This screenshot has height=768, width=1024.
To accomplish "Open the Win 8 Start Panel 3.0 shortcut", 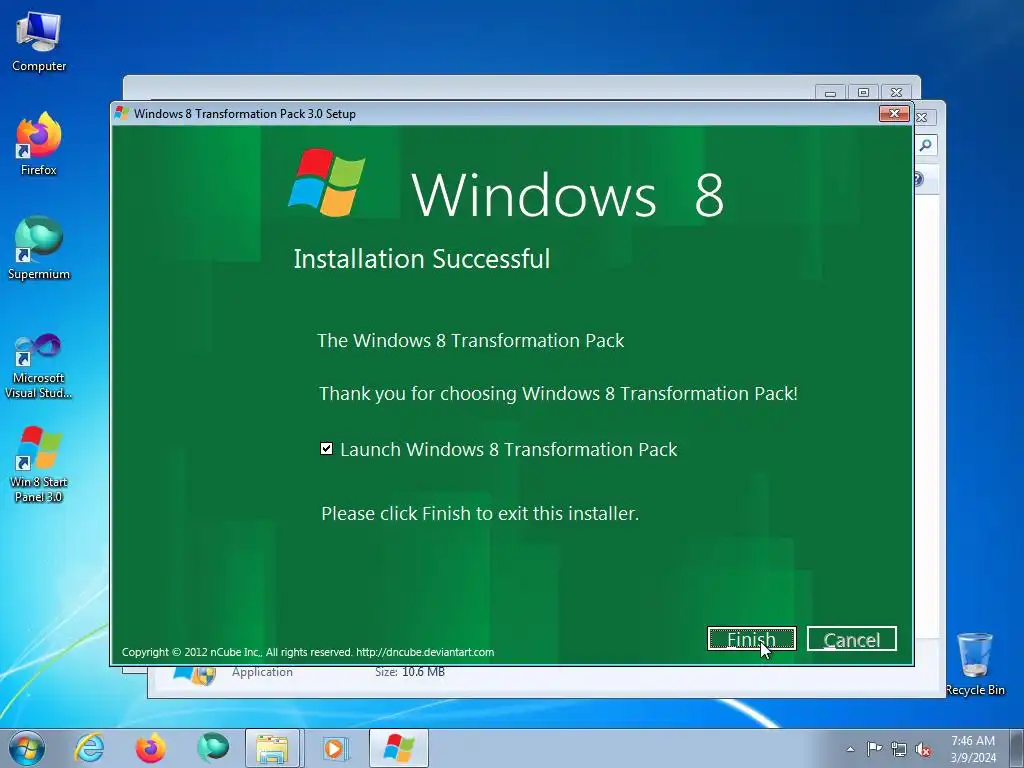I will [x=39, y=464].
